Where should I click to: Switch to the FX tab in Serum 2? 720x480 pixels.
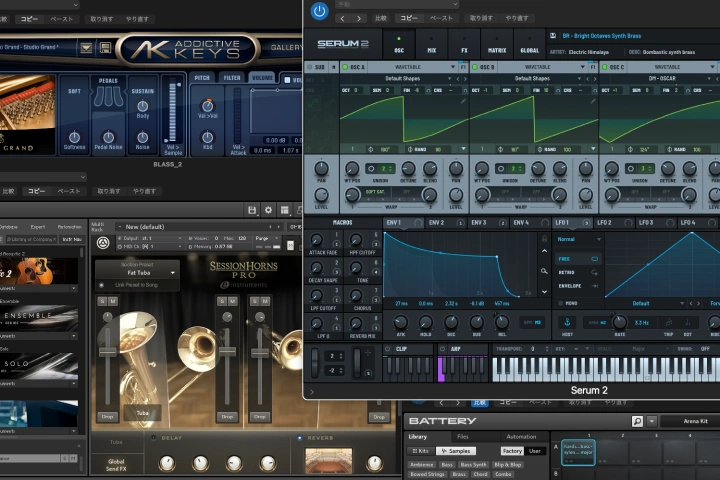click(x=464, y=44)
